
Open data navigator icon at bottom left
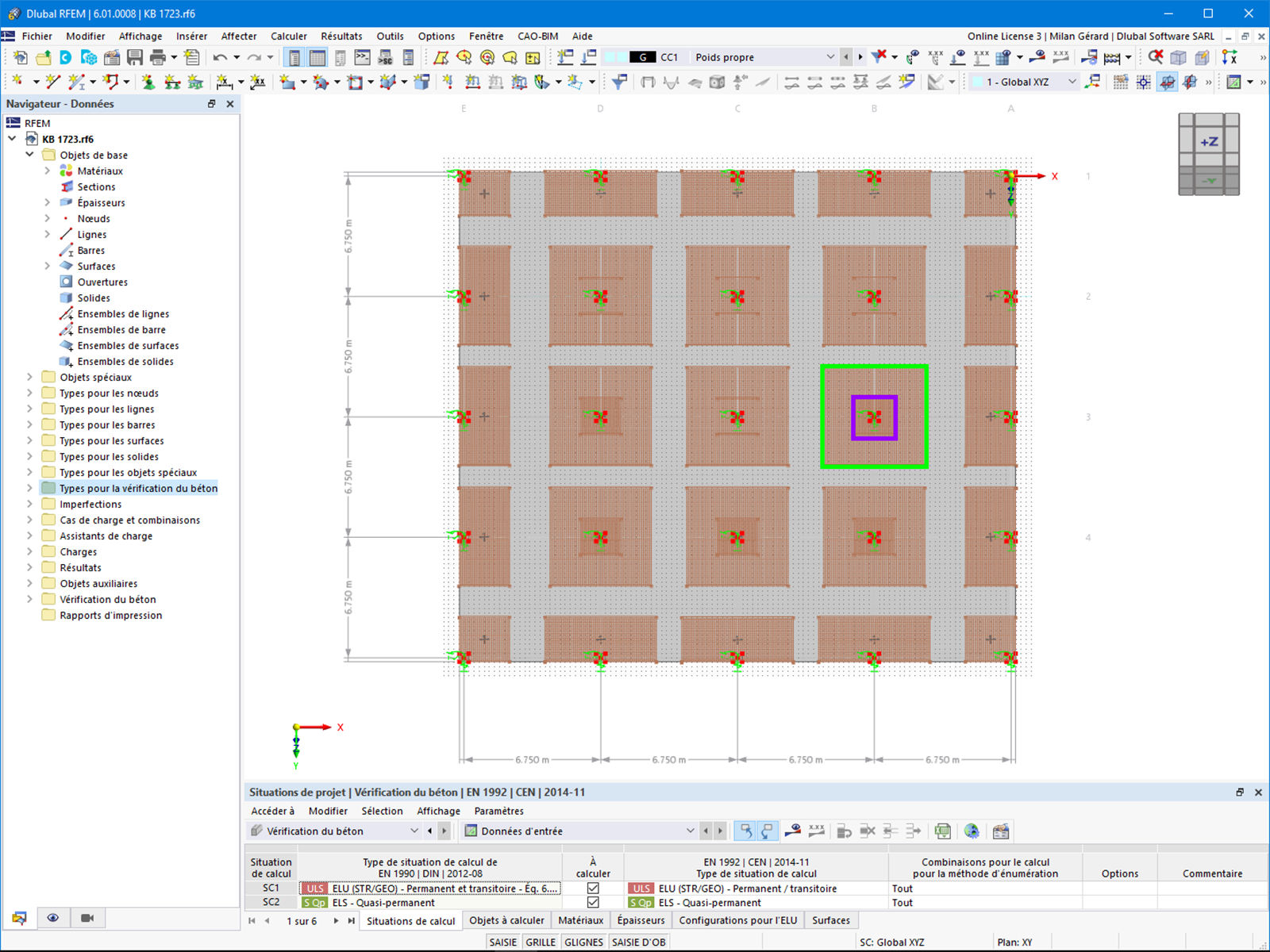[19, 918]
